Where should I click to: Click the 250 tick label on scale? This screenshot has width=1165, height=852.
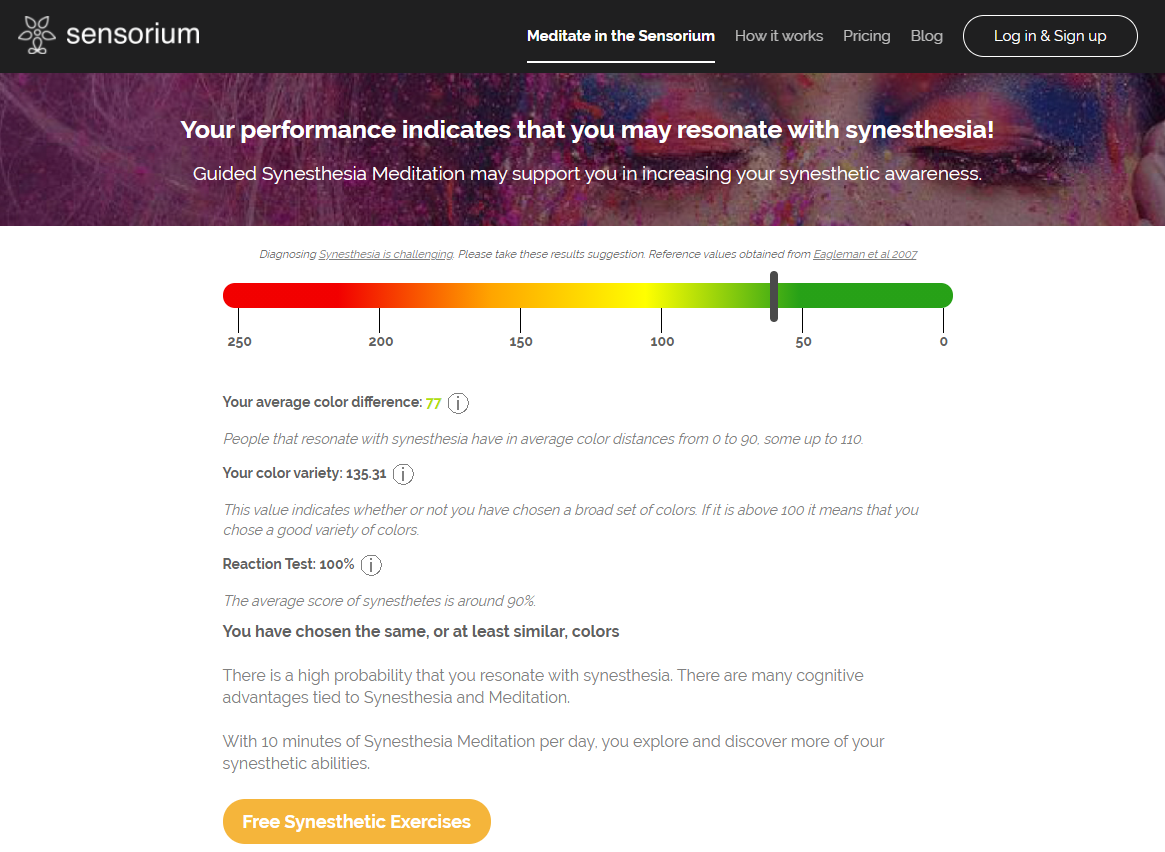pos(239,342)
